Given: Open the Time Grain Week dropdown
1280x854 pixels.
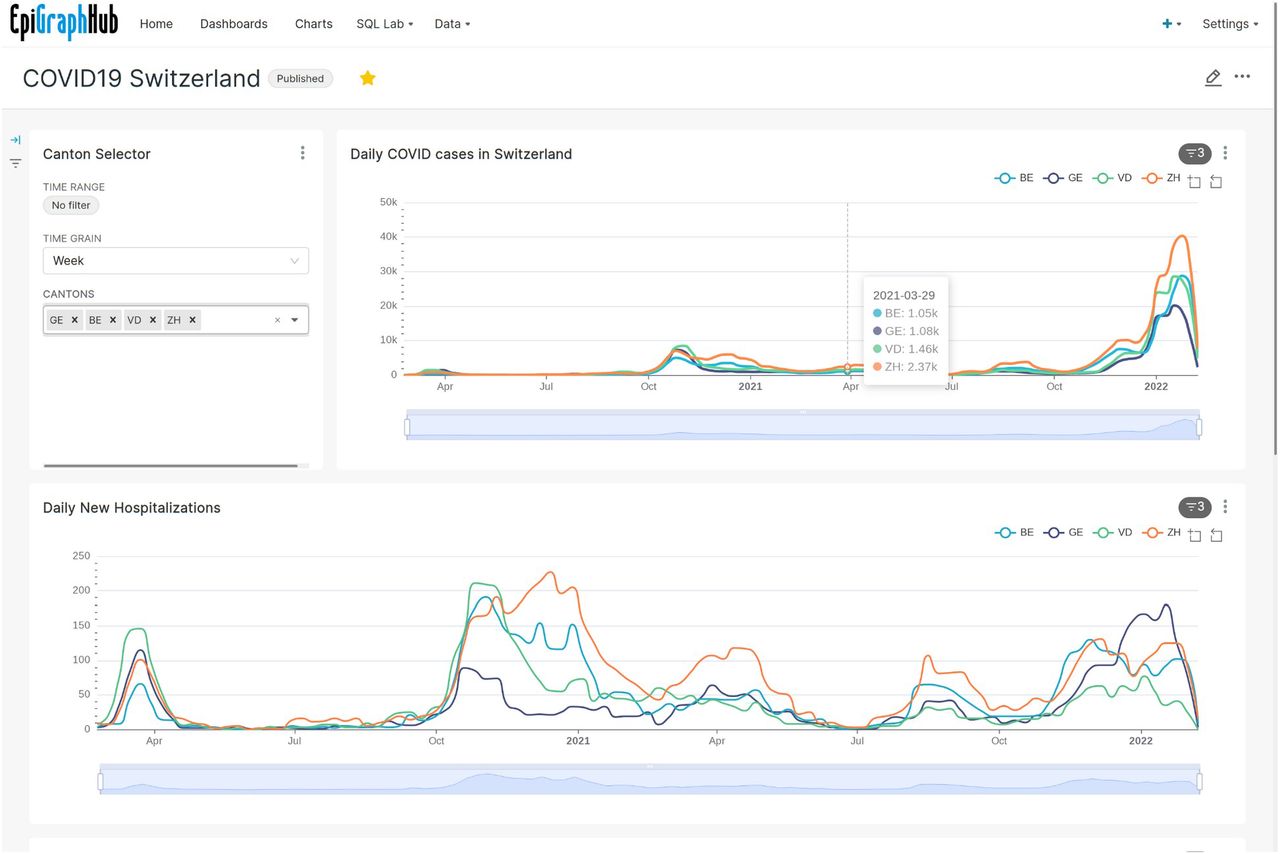Looking at the screenshot, I should [x=176, y=261].
